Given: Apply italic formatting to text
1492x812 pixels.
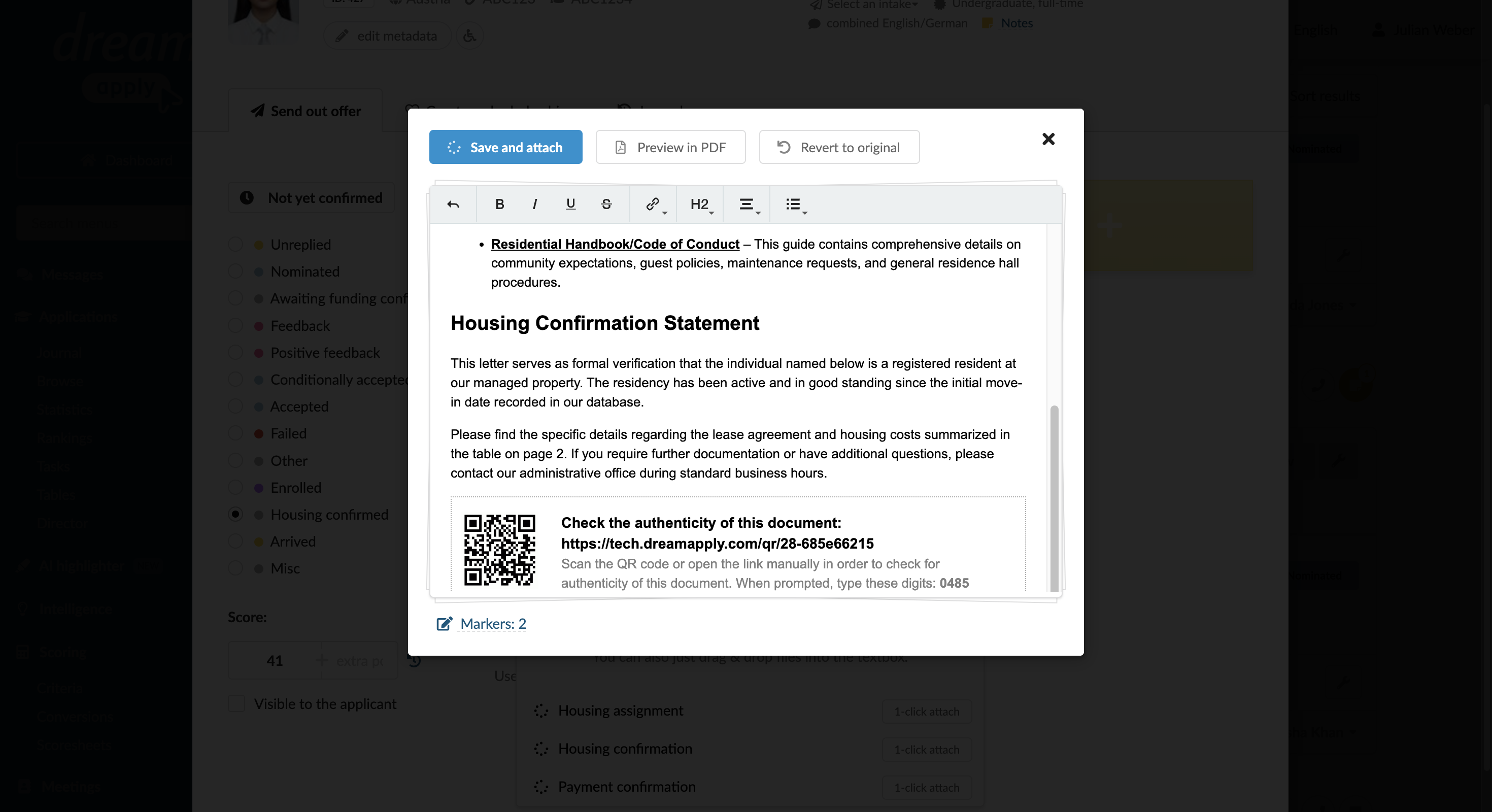Looking at the screenshot, I should coord(534,204).
